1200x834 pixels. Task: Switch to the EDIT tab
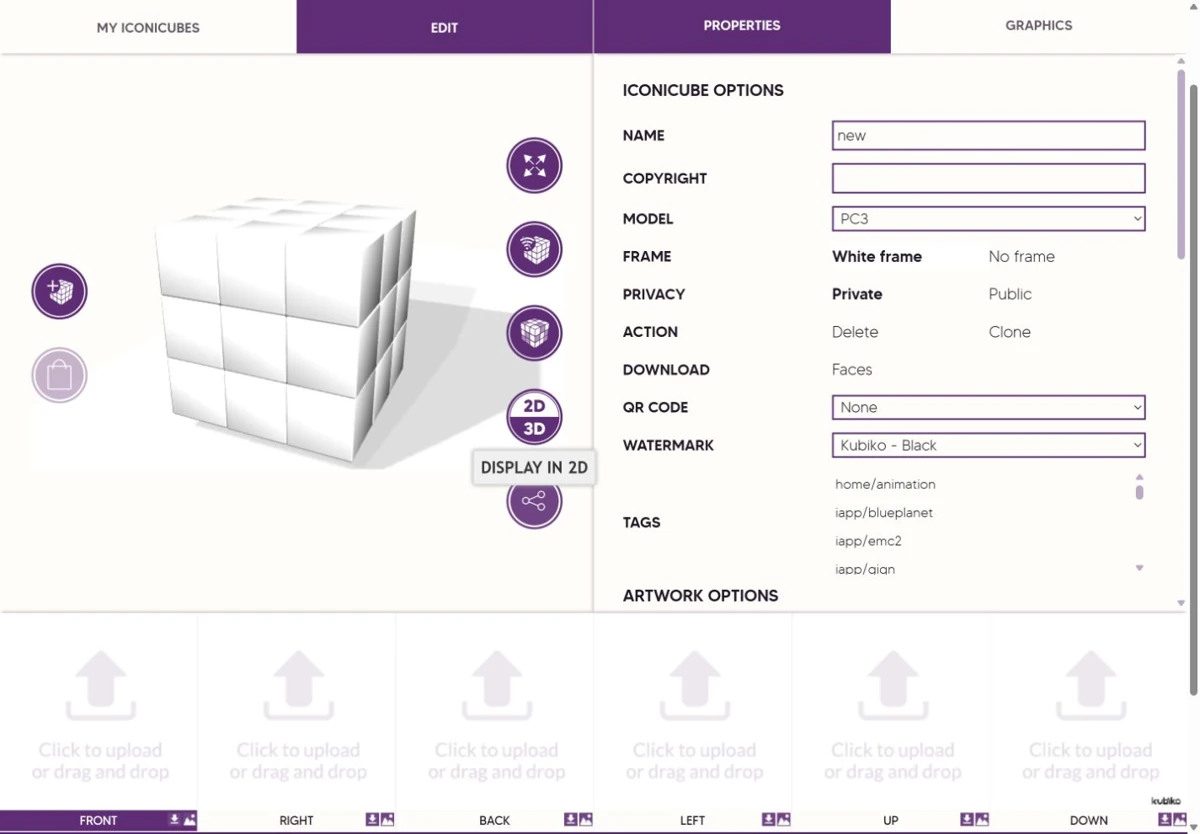point(445,27)
